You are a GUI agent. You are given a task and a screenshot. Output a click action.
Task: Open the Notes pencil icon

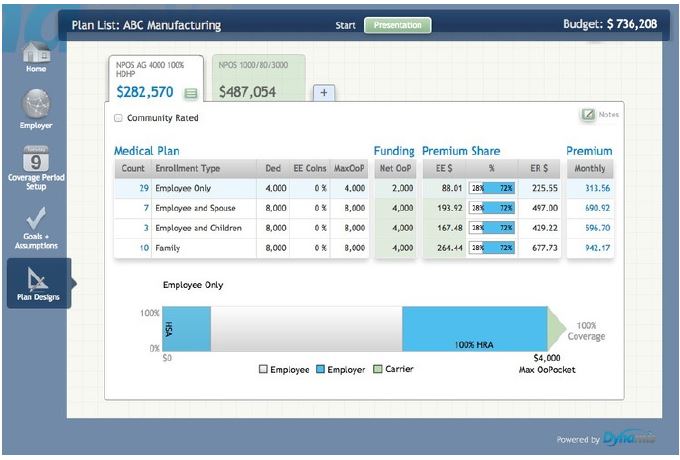(588, 114)
